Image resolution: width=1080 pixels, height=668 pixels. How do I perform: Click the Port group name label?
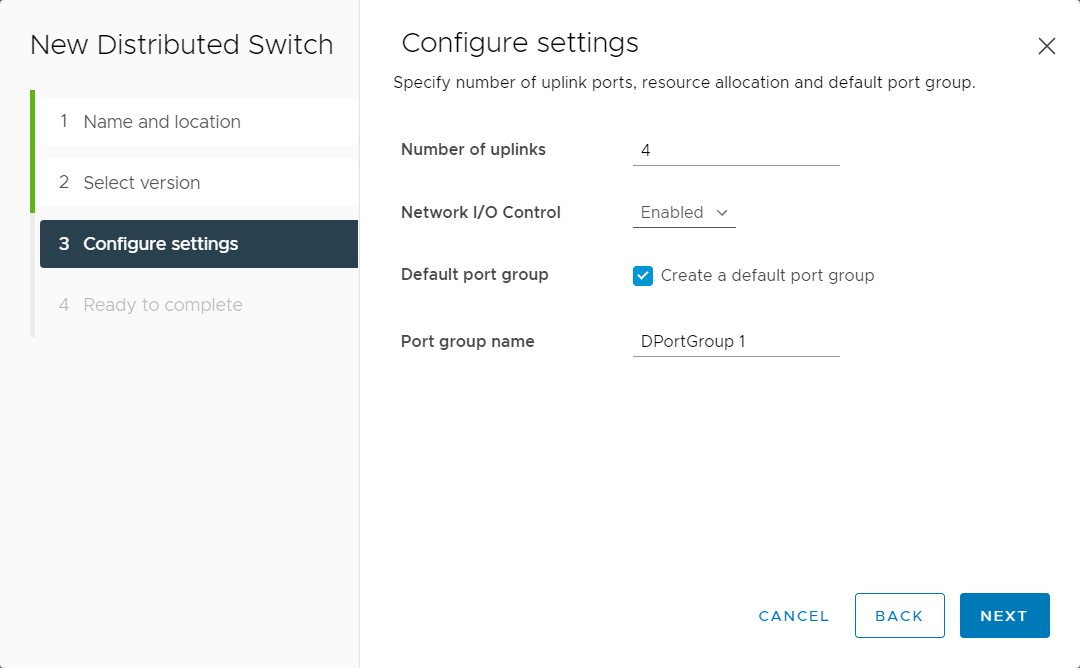468,341
